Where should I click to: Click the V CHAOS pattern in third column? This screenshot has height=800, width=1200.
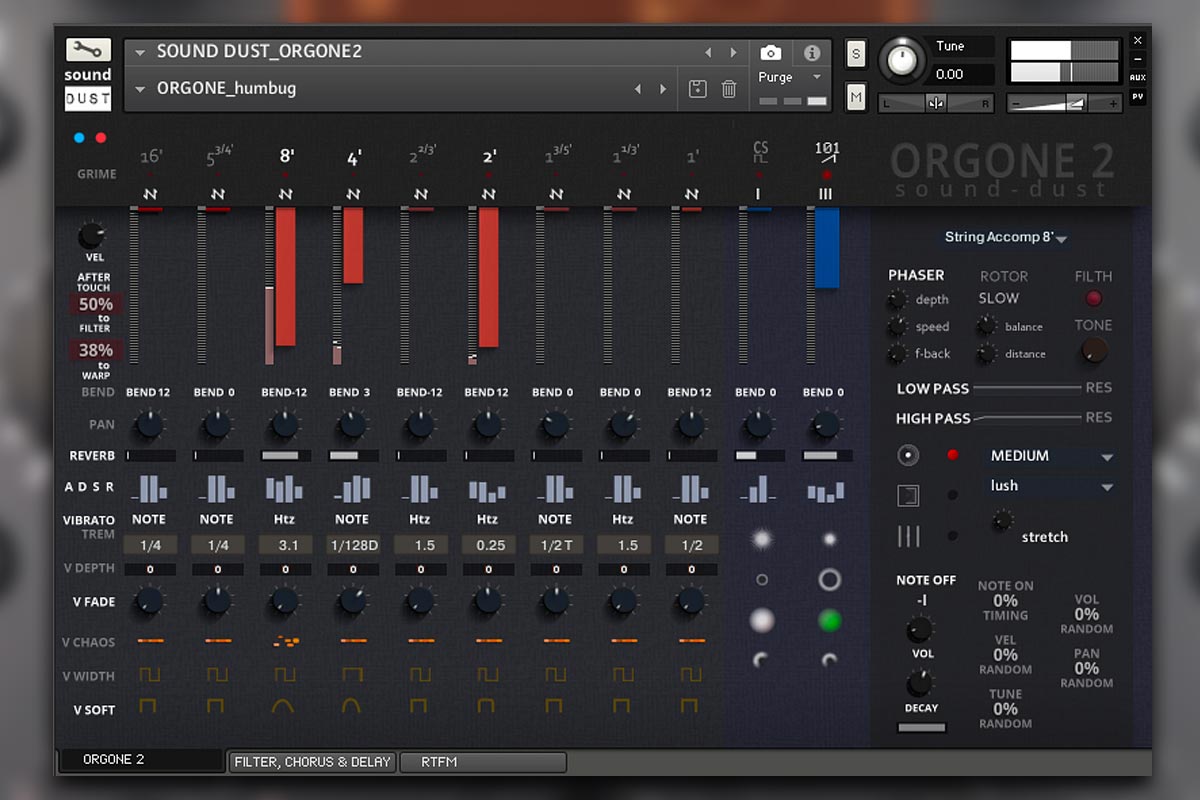click(x=284, y=640)
